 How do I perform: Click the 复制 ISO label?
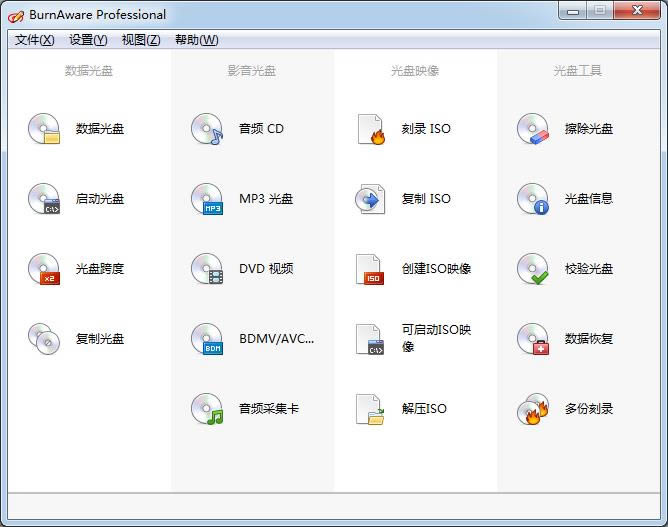(426, 199)
